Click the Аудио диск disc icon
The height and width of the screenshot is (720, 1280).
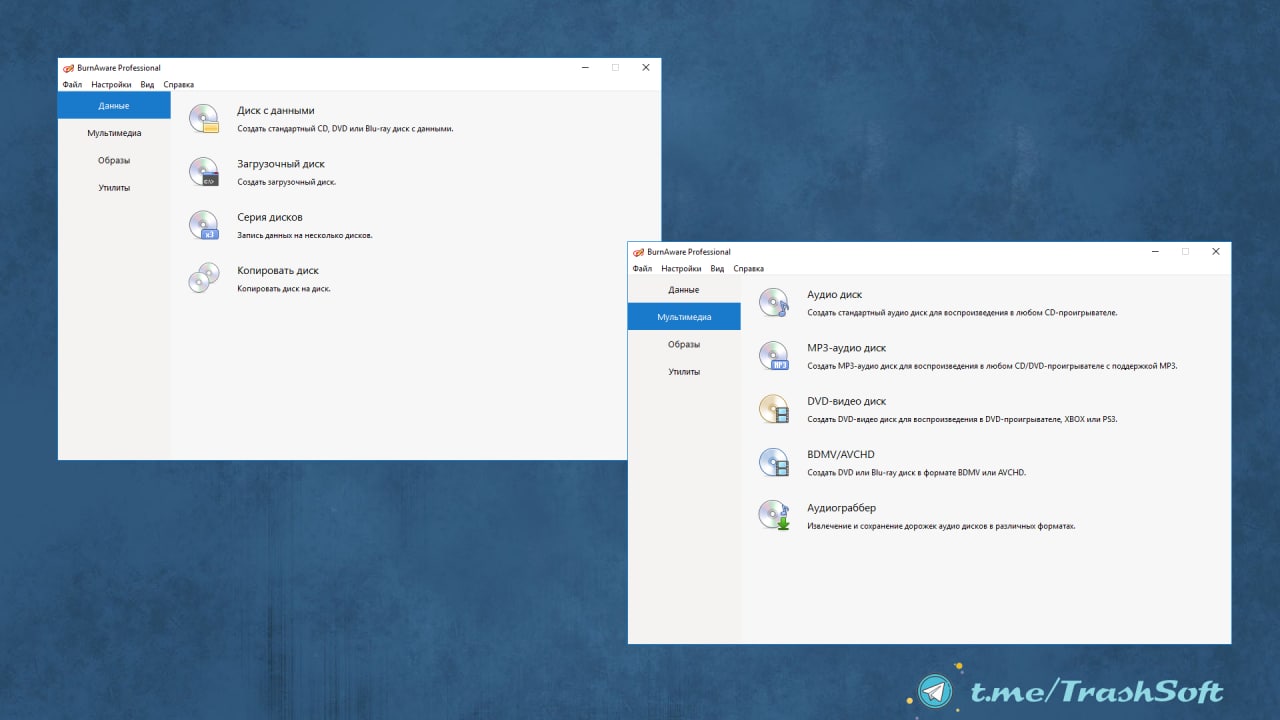tap(774, 303)
